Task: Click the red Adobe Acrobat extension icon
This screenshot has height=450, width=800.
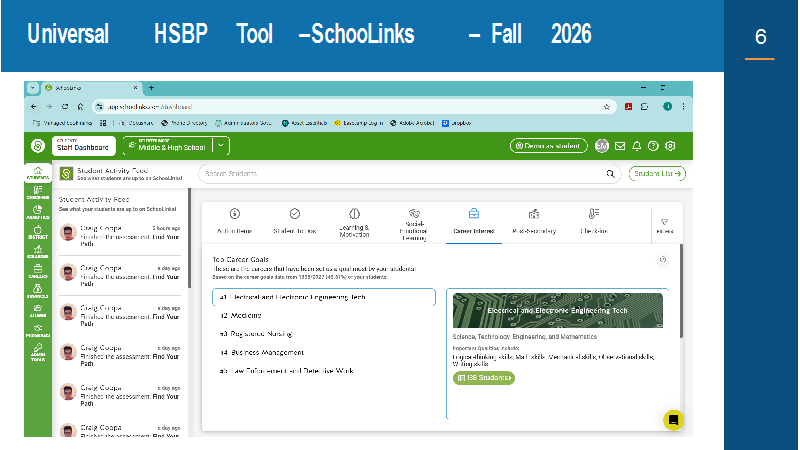Action: 629,107
